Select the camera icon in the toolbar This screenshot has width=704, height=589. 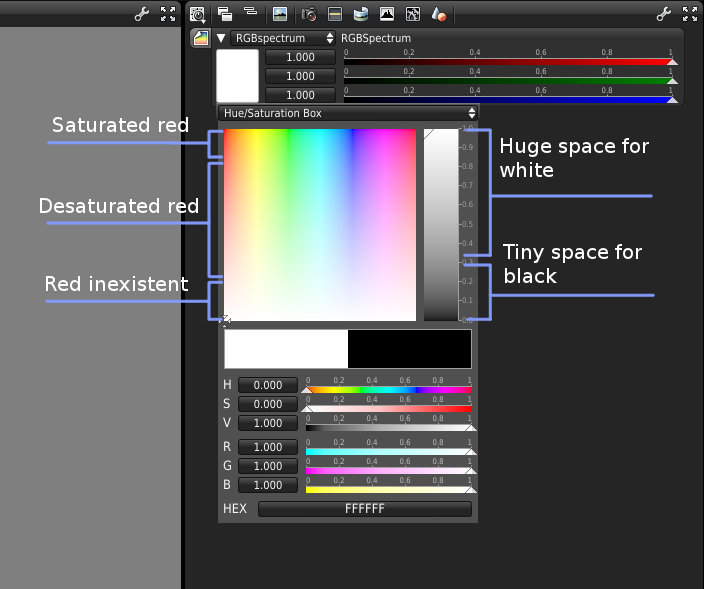tap(309, 14)
